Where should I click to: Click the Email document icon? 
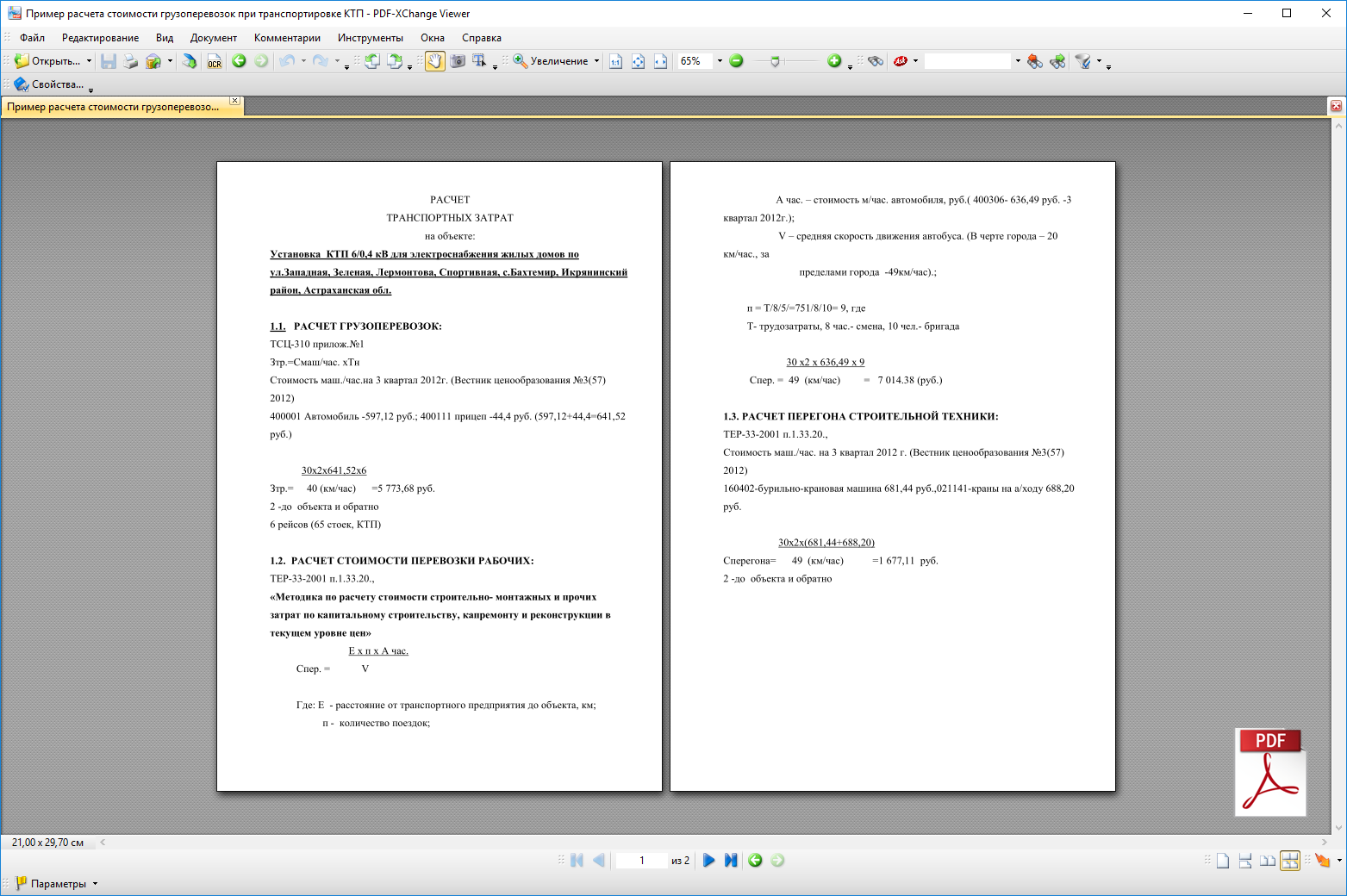(x=153, y=61)
